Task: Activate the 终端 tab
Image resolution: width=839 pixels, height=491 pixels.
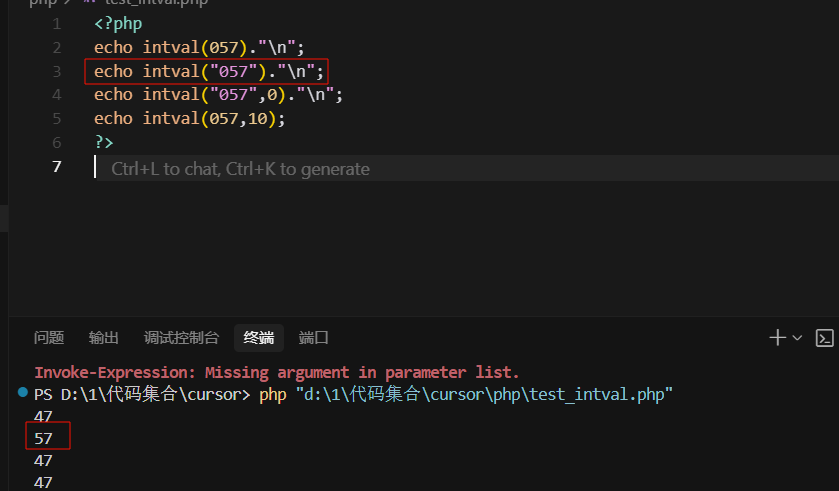Action: (259, 338)
